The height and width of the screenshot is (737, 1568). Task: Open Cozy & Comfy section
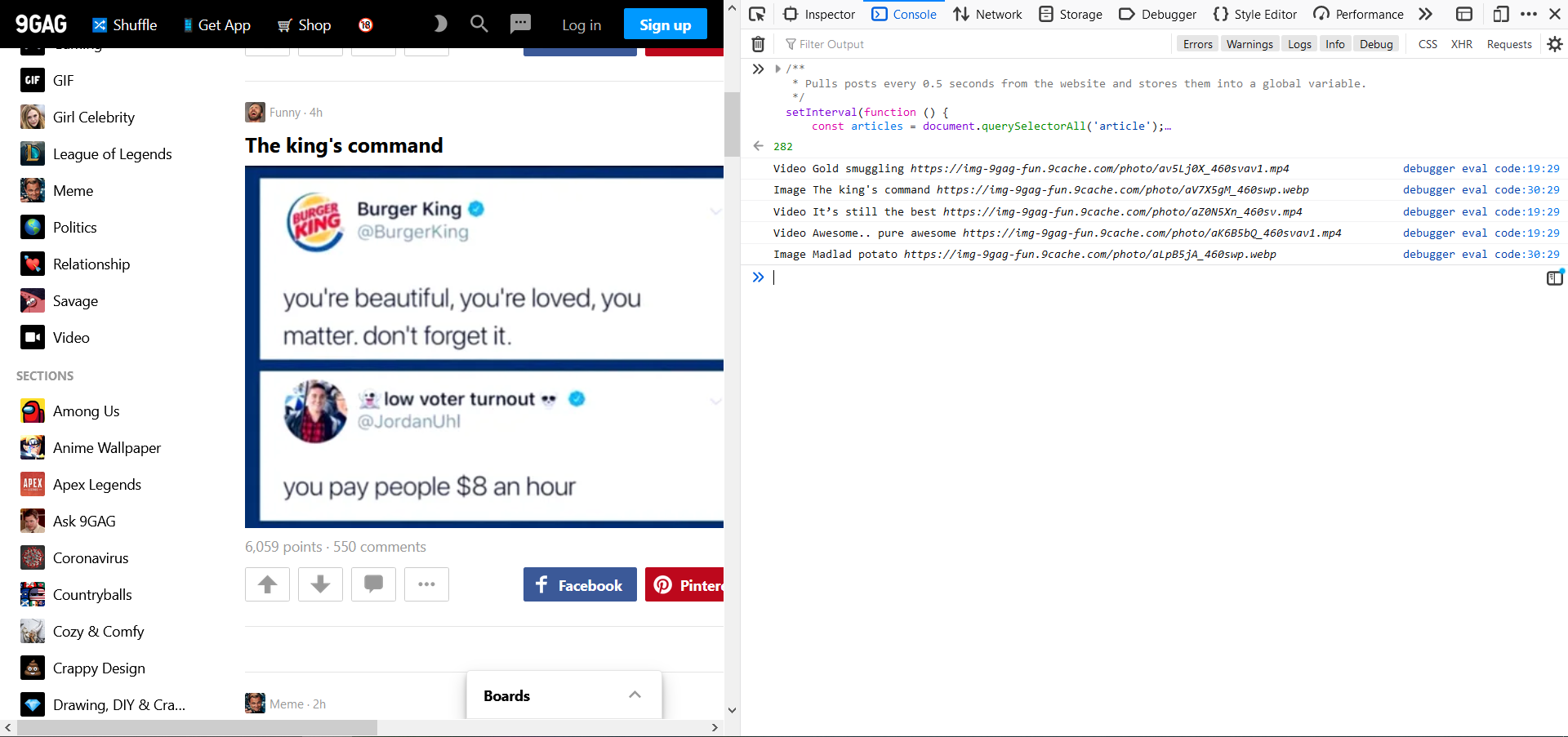(x=82, y=631)
